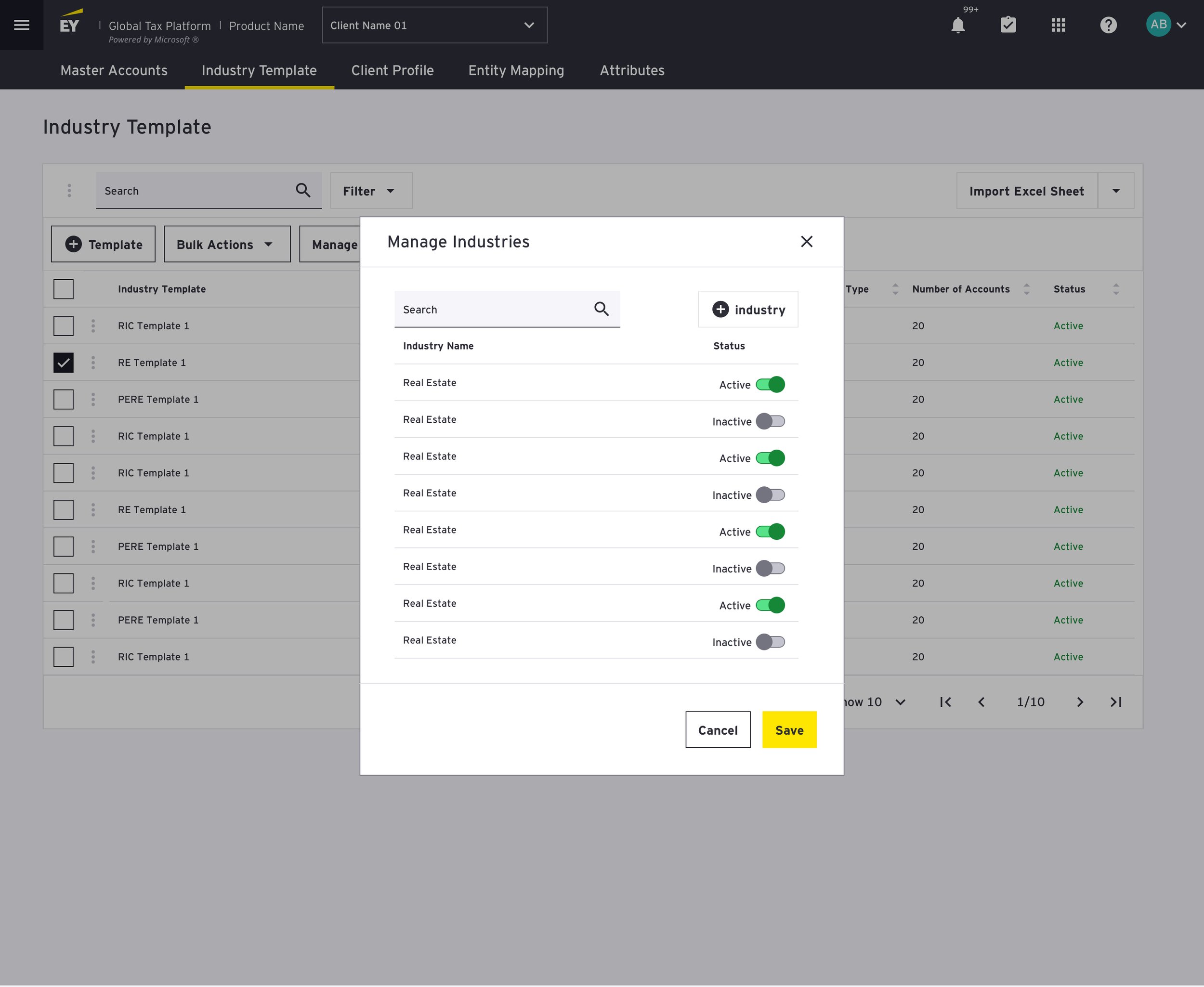Open row menu for first PERE Template 1
1204x987 pixels.
pos(93,399)
